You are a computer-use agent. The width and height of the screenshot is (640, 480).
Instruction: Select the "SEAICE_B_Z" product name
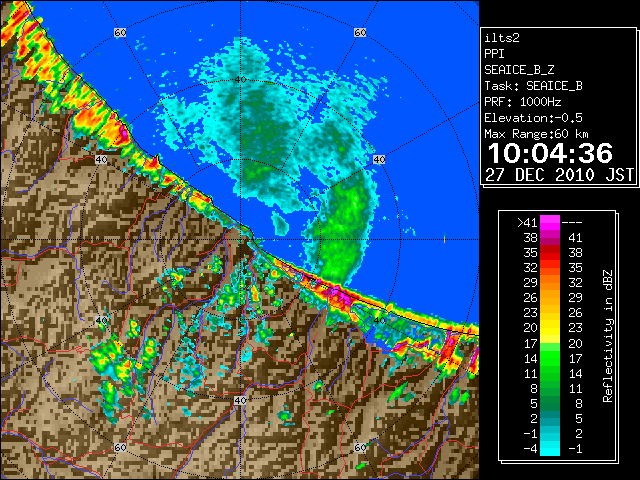coord(519,70)
